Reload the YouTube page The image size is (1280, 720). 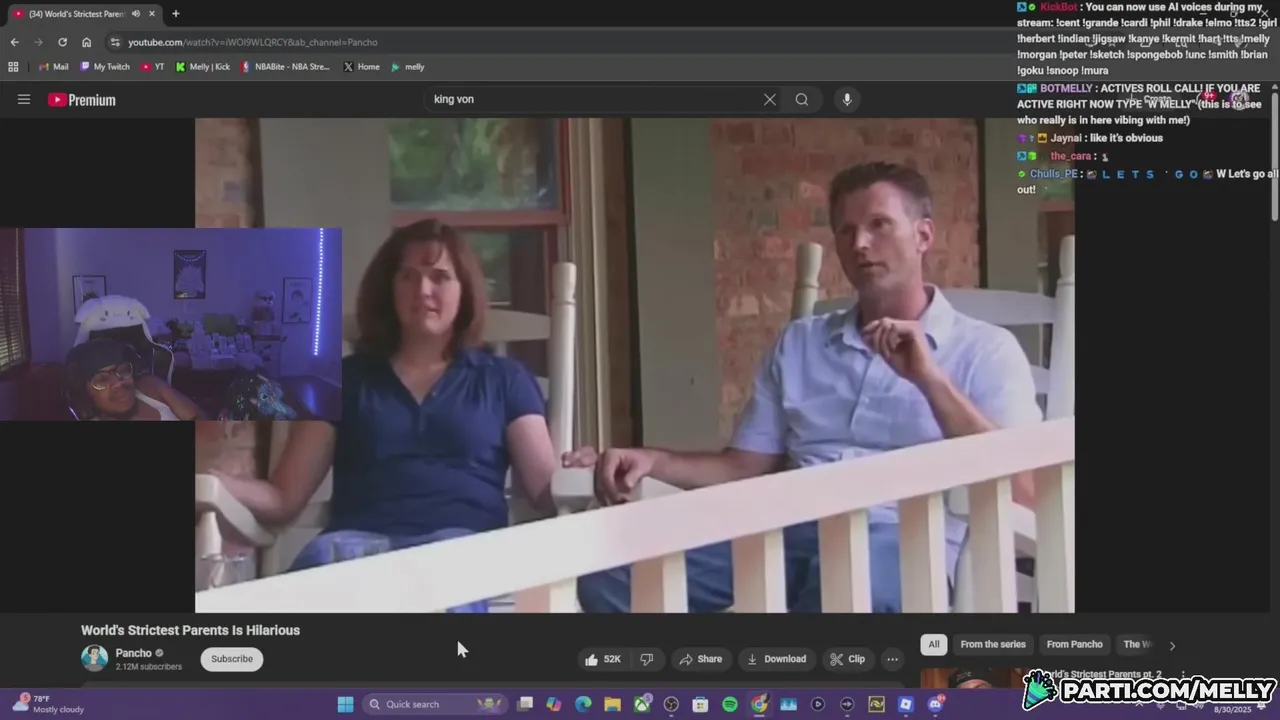click(62, 42)
